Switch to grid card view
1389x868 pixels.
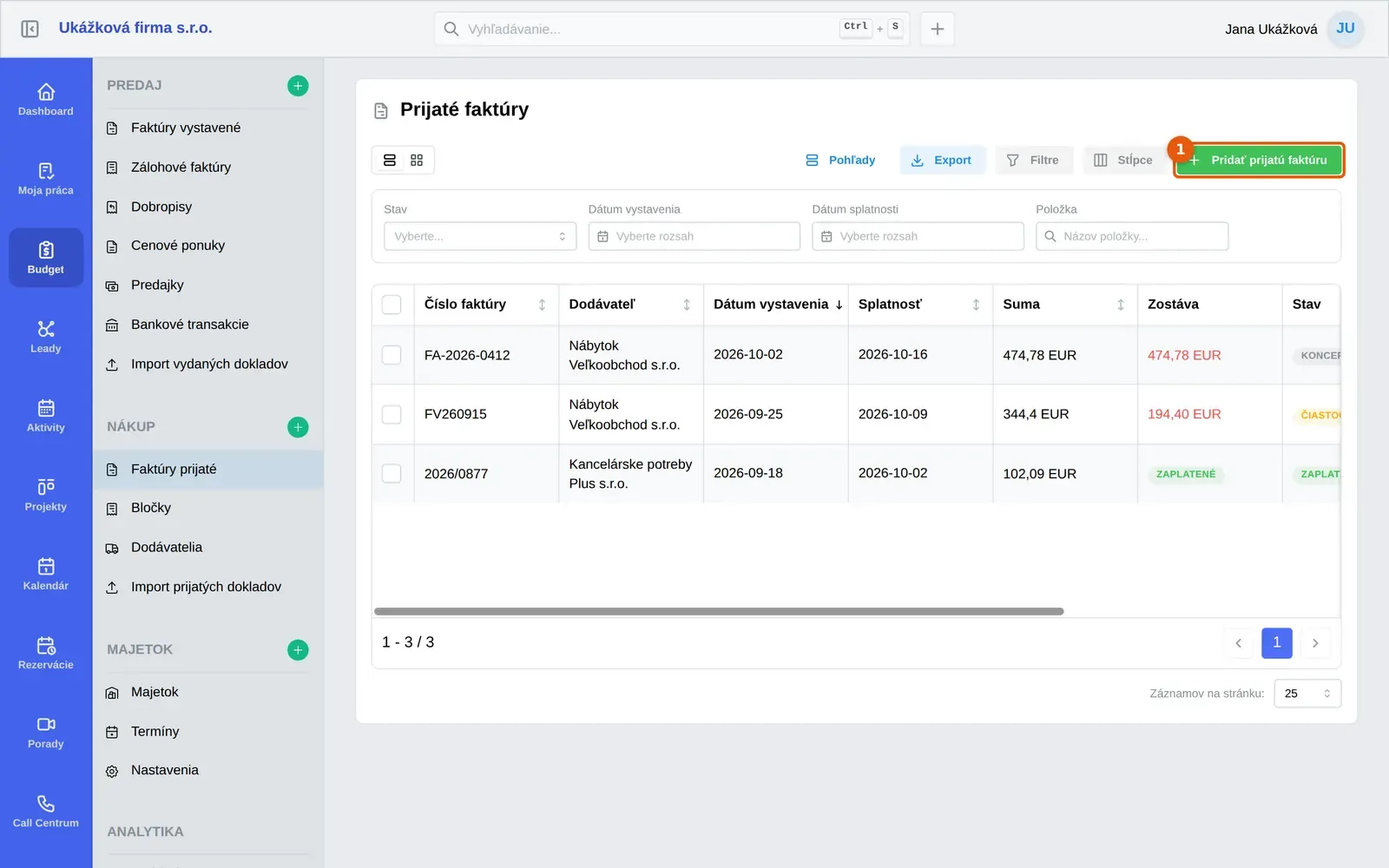coord(417,160)
